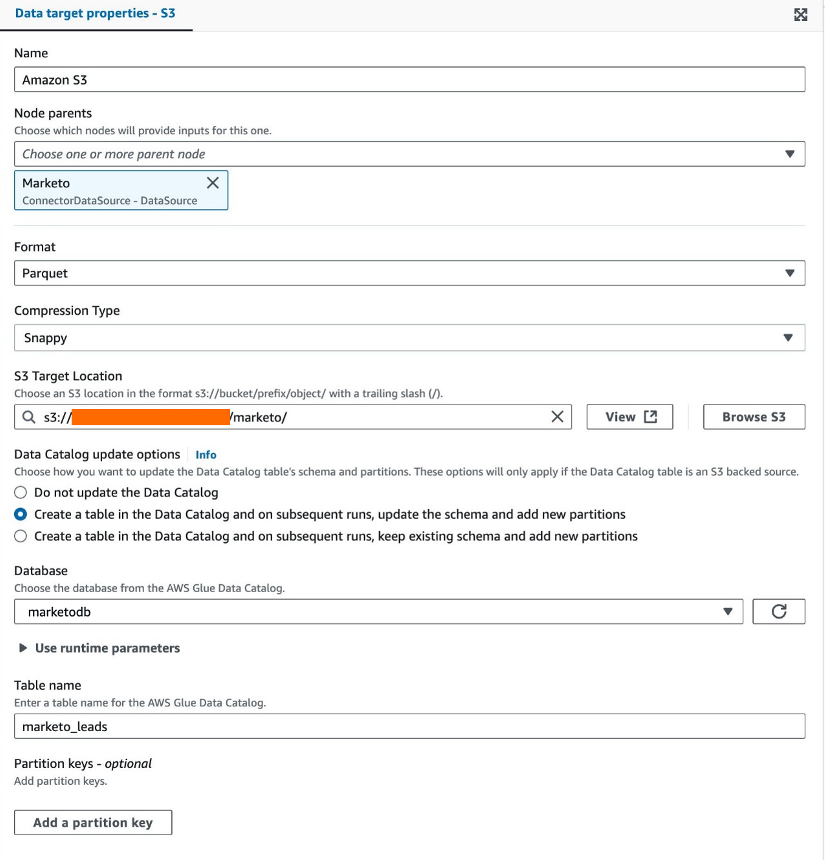
Task: Click the expand panel icon at top right
Action: (800, 14)
